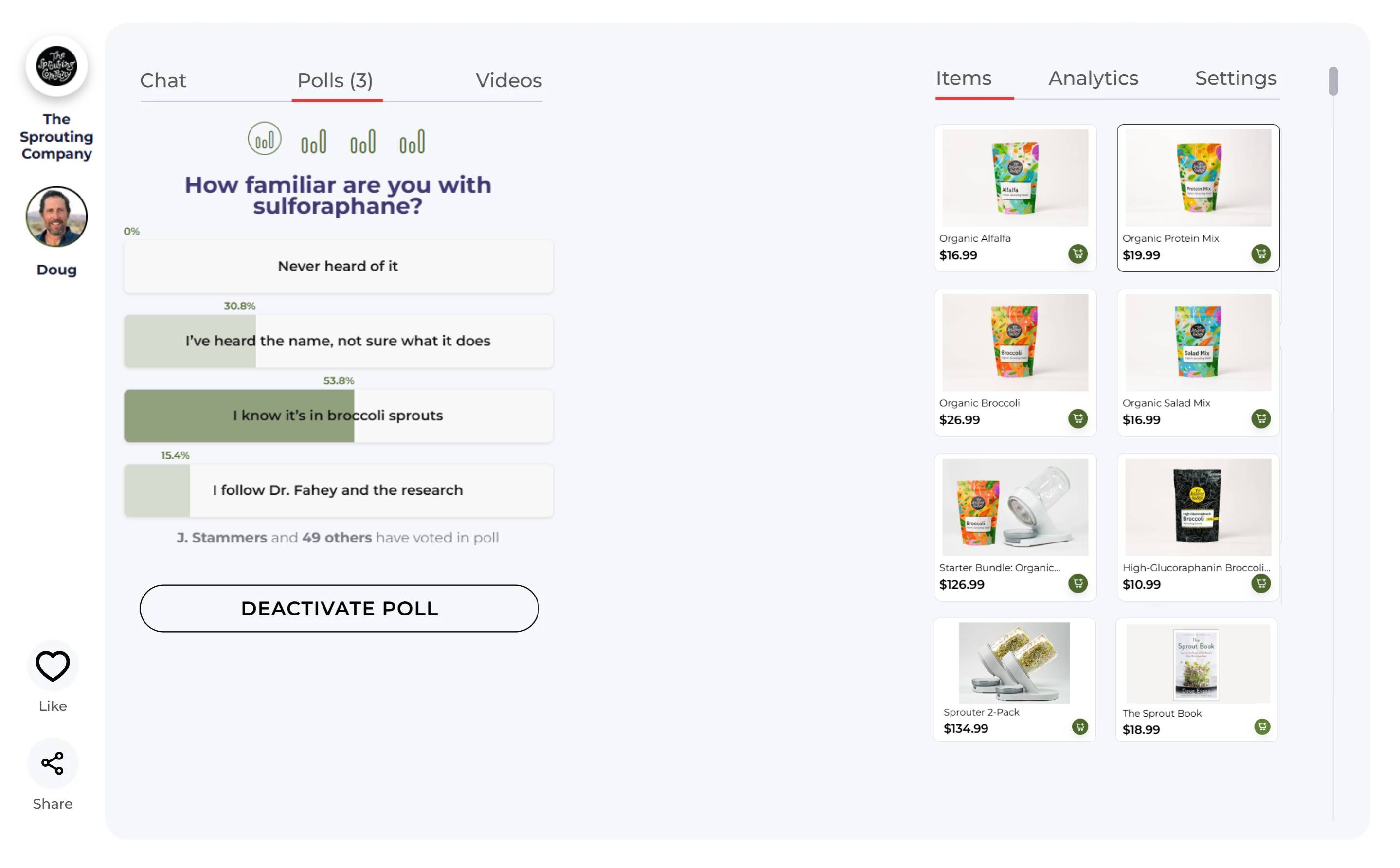Open the Videos tab

pos(508,80)
